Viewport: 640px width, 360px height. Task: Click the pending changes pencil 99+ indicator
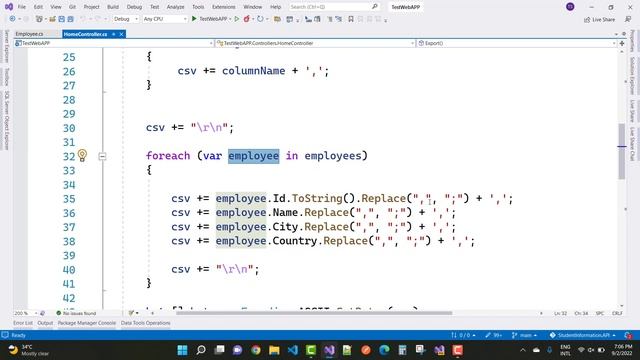tap(493, 335)
